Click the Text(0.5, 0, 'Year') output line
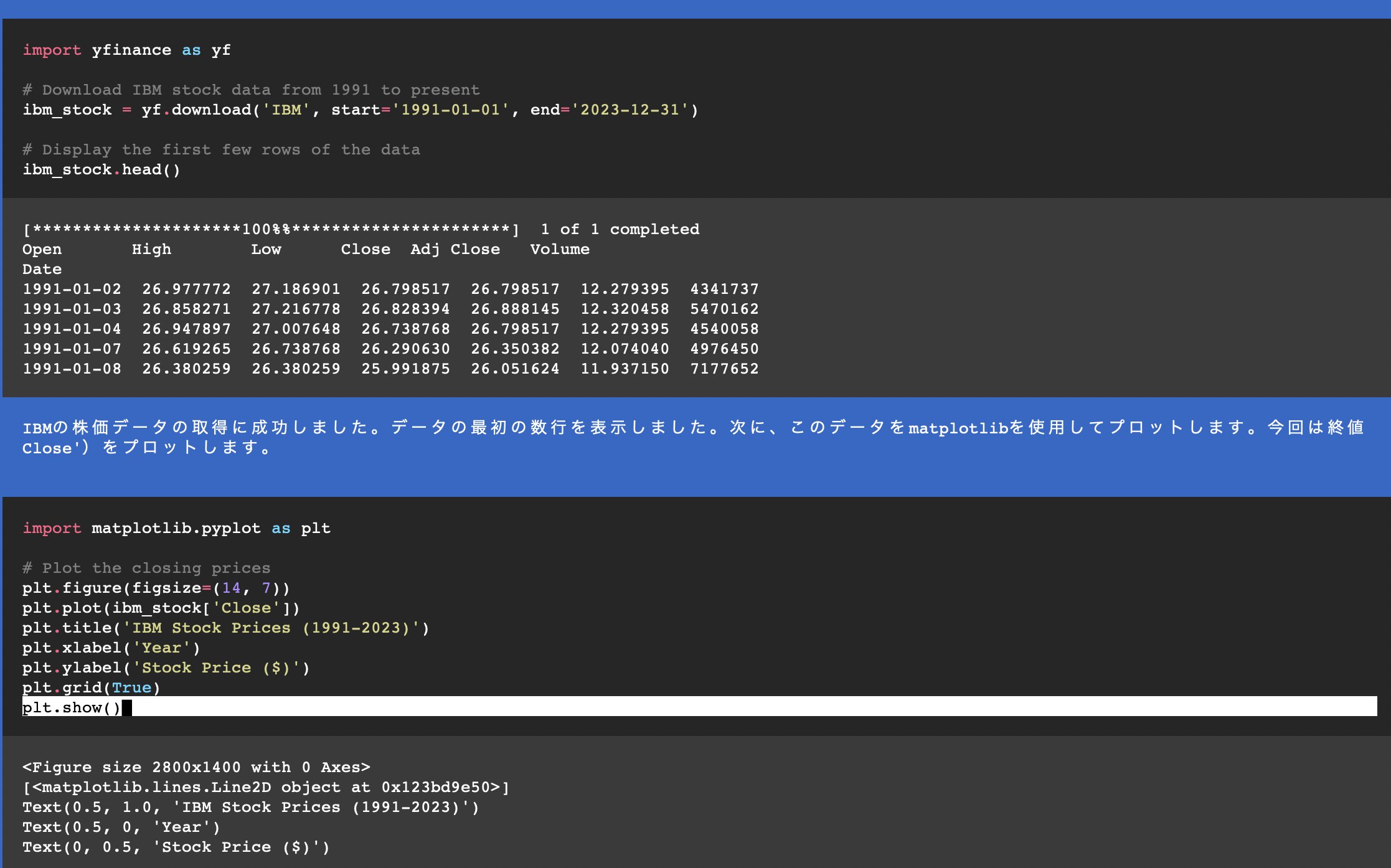 point(120,826)
